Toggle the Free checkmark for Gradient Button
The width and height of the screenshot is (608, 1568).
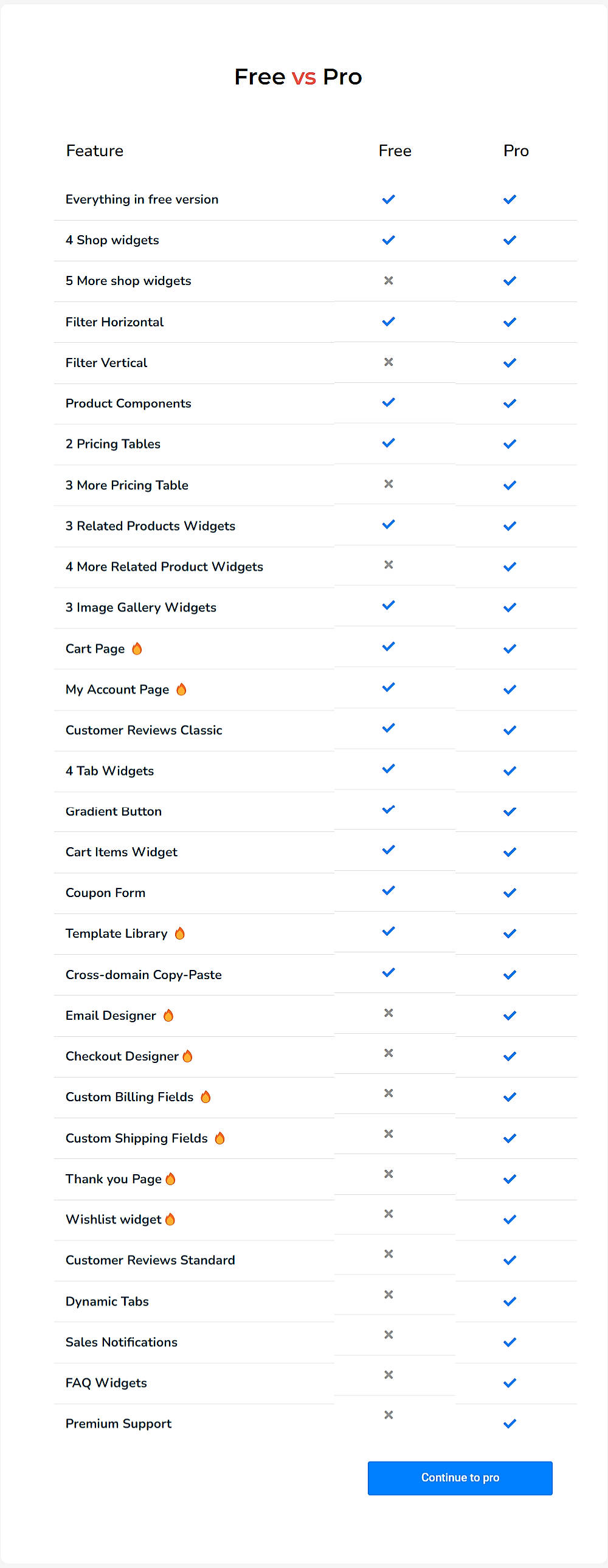[x=387, y=810]
